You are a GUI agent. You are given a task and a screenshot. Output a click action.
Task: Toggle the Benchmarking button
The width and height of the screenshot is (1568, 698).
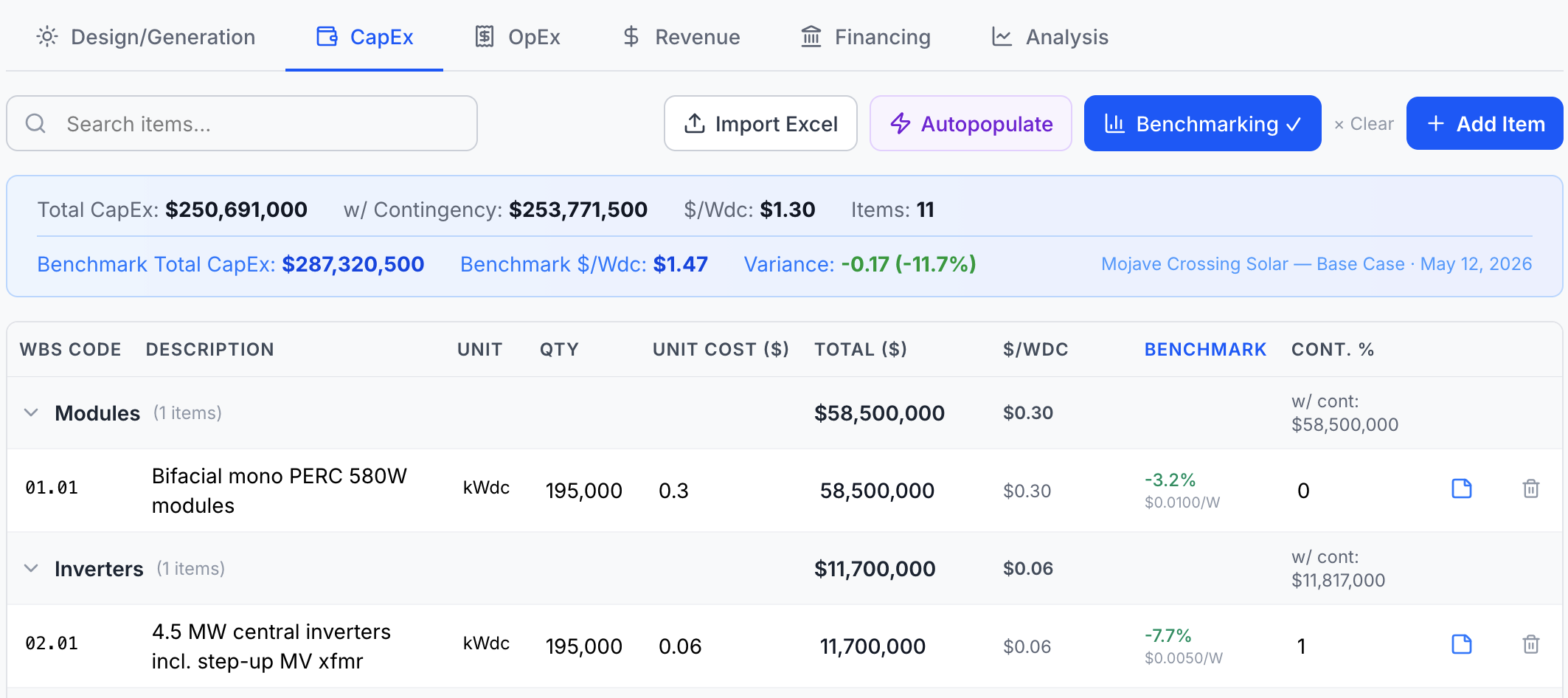pyautogui.click(x=1202, y=123)
